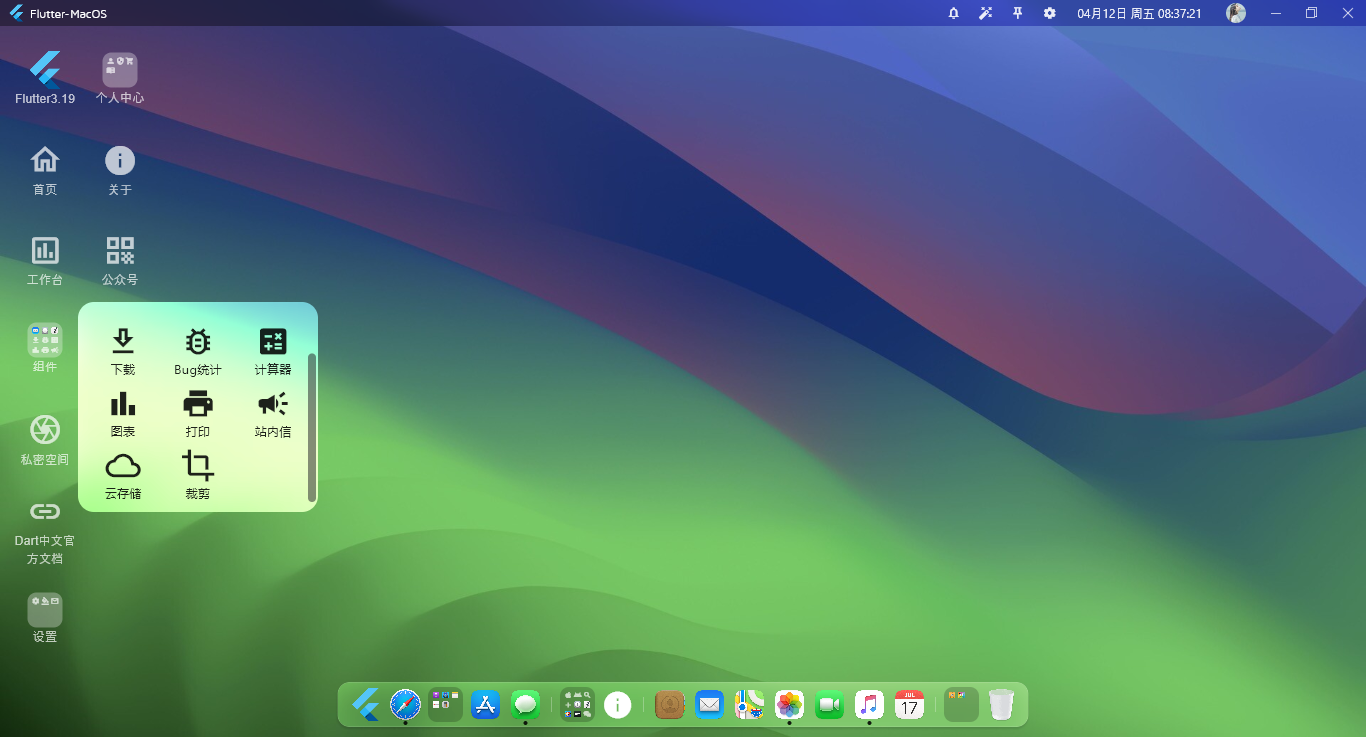Close the Flutter-MacOS window
The width and height of the screenshot is (1366, 737).
pyautogui.click(x=1346, y=13)
